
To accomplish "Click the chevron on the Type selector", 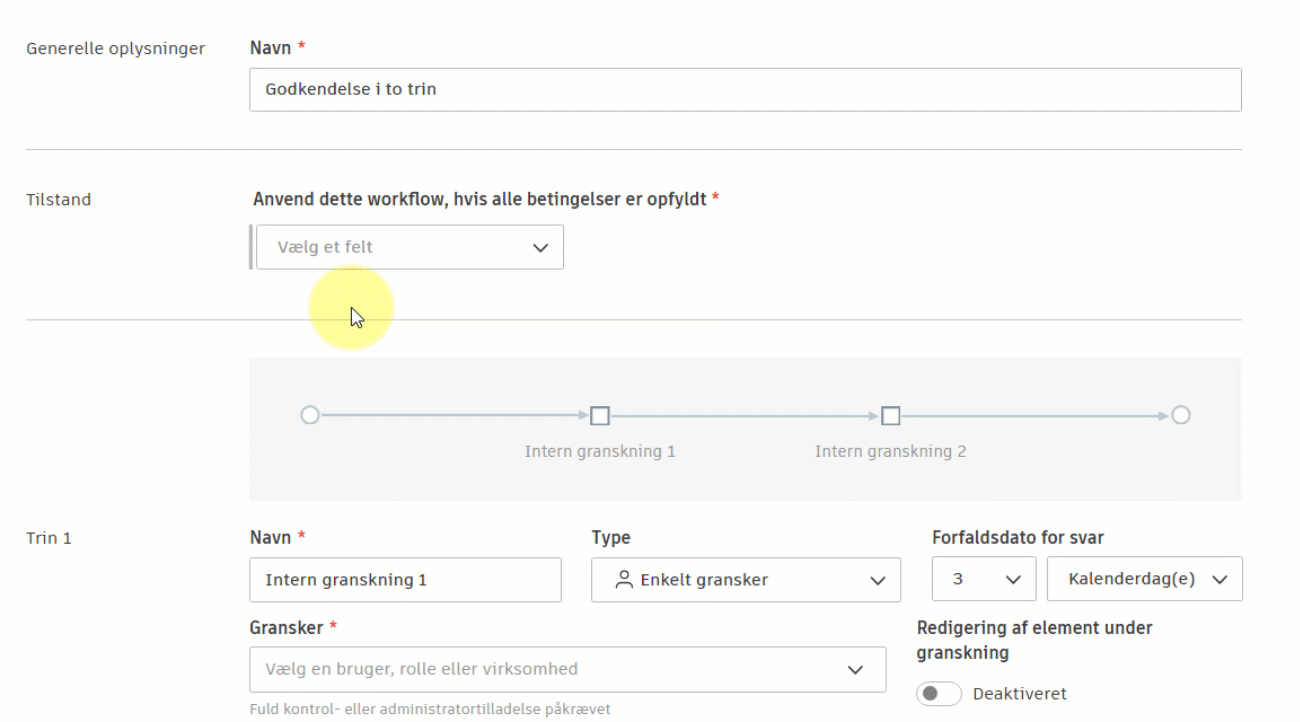I will 879,578.
